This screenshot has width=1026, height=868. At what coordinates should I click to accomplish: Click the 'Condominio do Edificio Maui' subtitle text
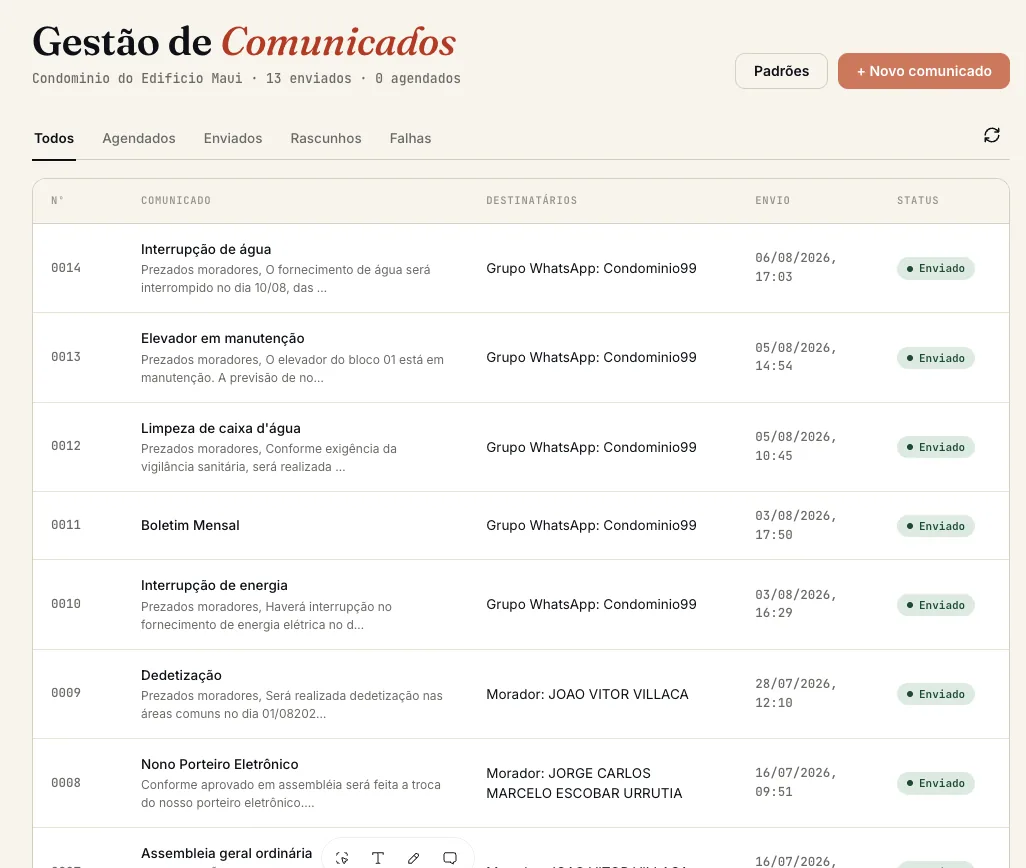[x=137, y=78]
